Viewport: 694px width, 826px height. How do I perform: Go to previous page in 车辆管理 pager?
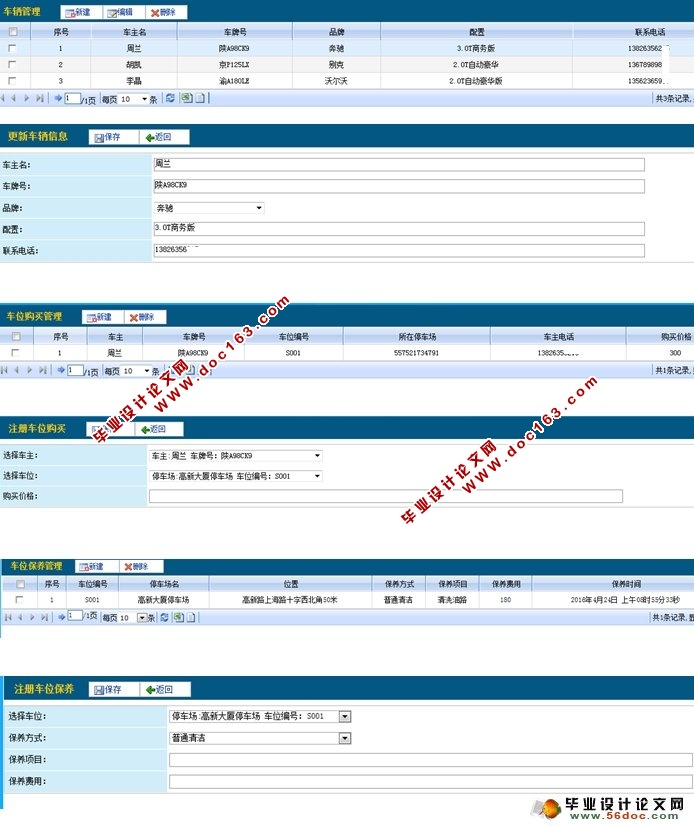pos(14,98)
